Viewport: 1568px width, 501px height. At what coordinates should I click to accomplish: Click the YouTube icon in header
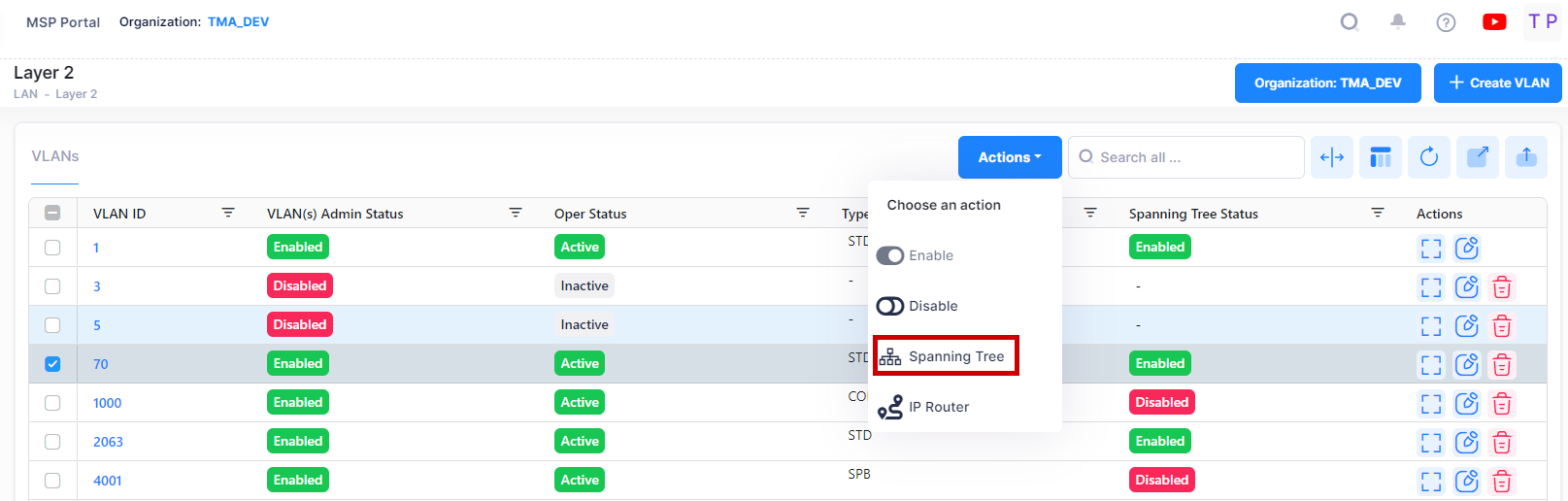point(1494,21)
